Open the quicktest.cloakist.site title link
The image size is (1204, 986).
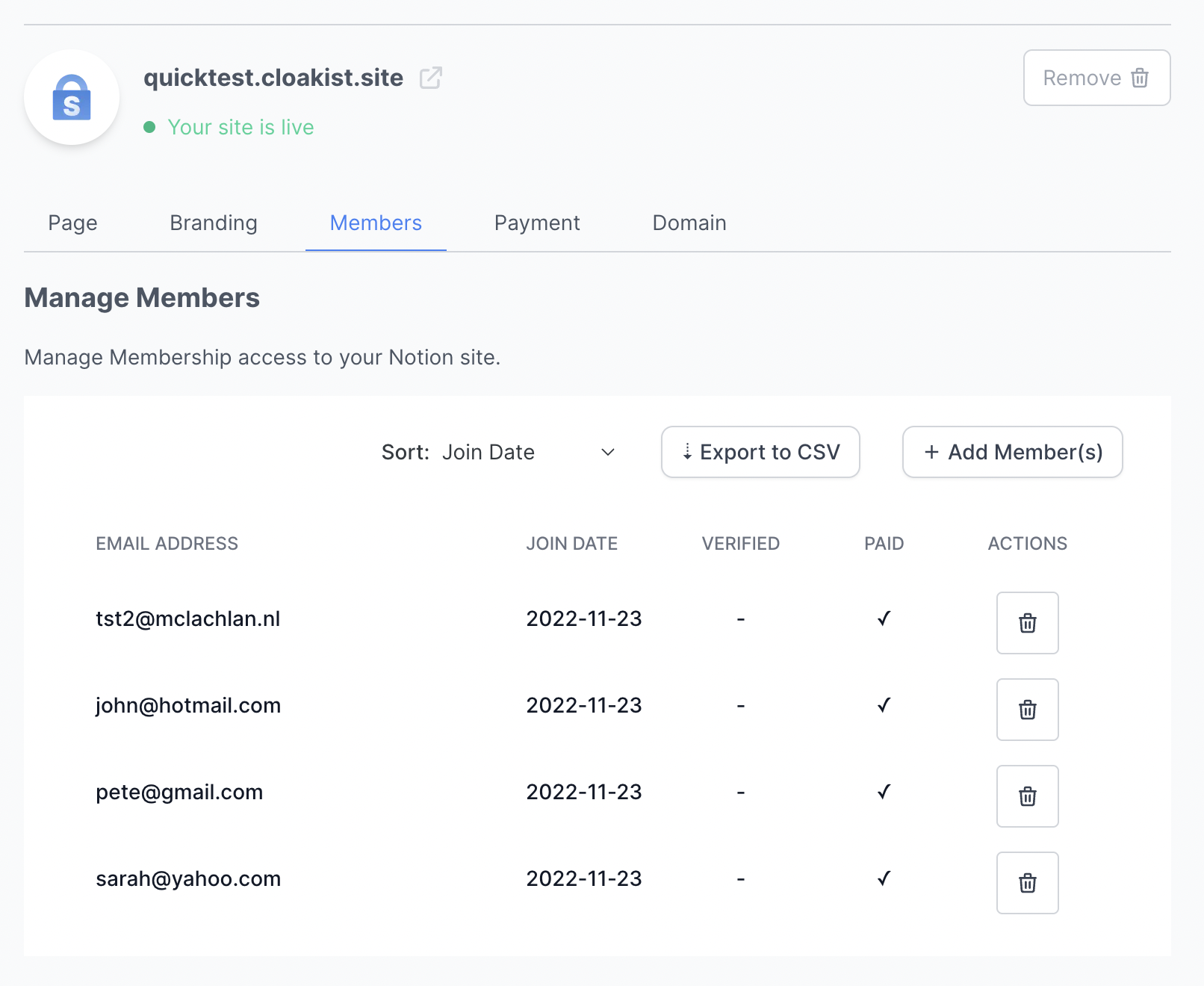pyautogui.click(x=273, y=78)
